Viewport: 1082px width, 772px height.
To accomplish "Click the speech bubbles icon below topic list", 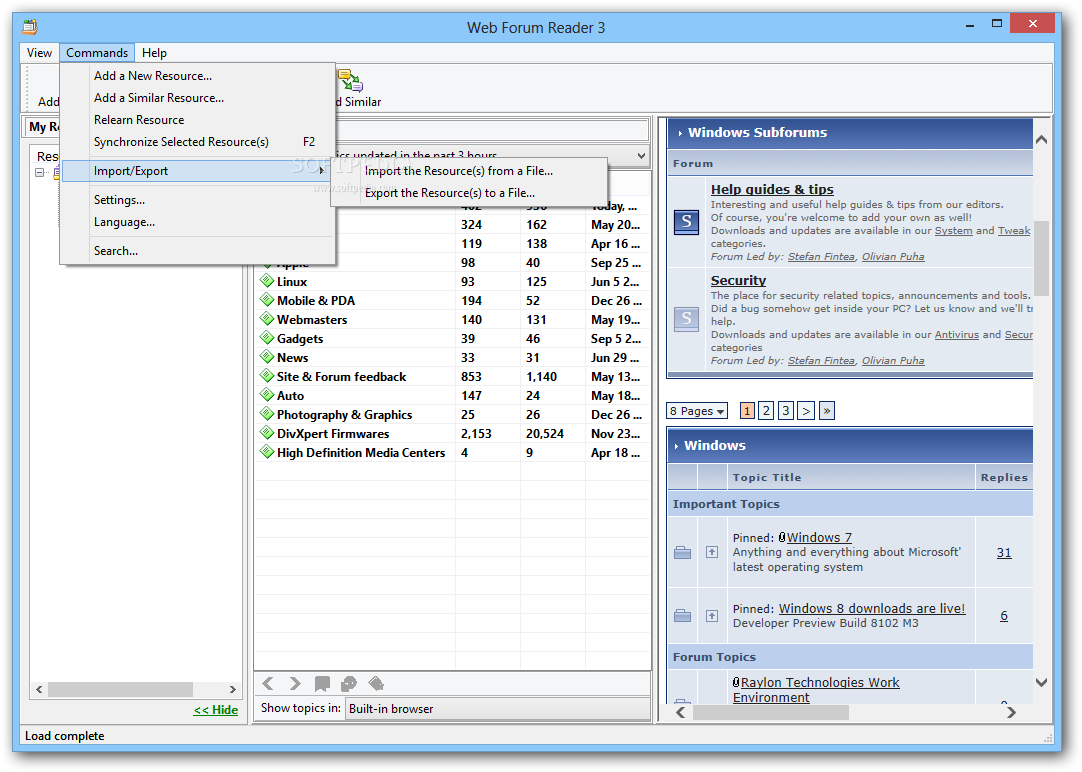I will (348, 683).
